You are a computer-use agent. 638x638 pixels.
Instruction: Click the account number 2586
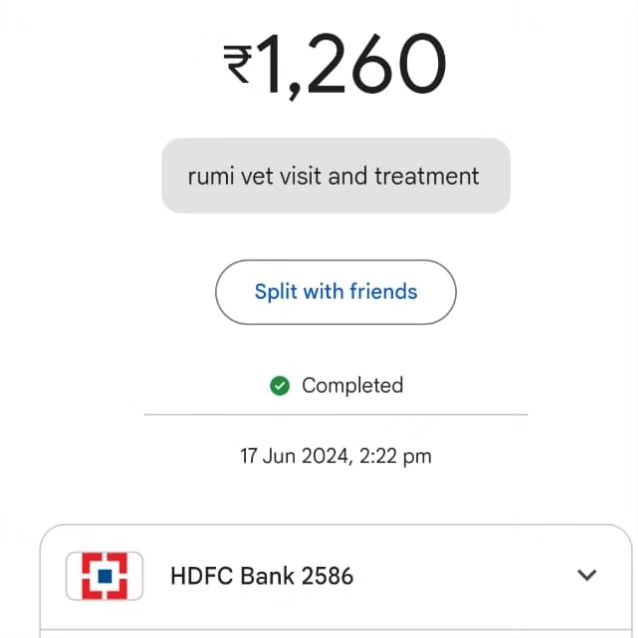328,576
